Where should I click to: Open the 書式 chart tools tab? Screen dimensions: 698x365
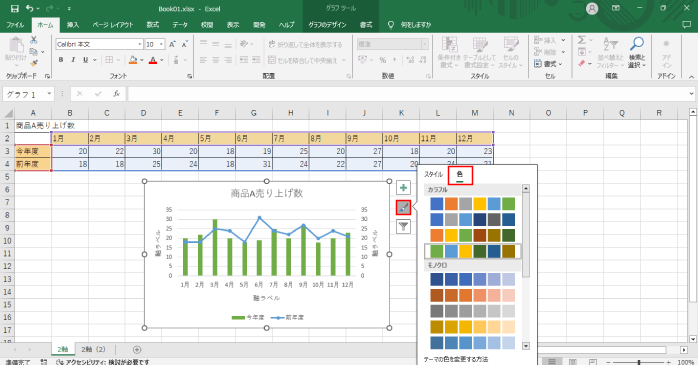366,25
